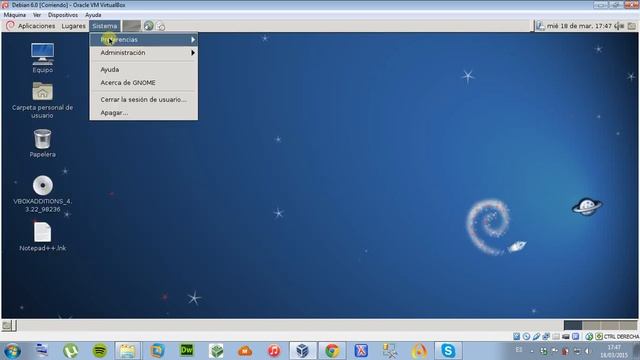640x360 pixels.
Task: Open the orange cloud app on taskbar
Action: tap(245, 351)
